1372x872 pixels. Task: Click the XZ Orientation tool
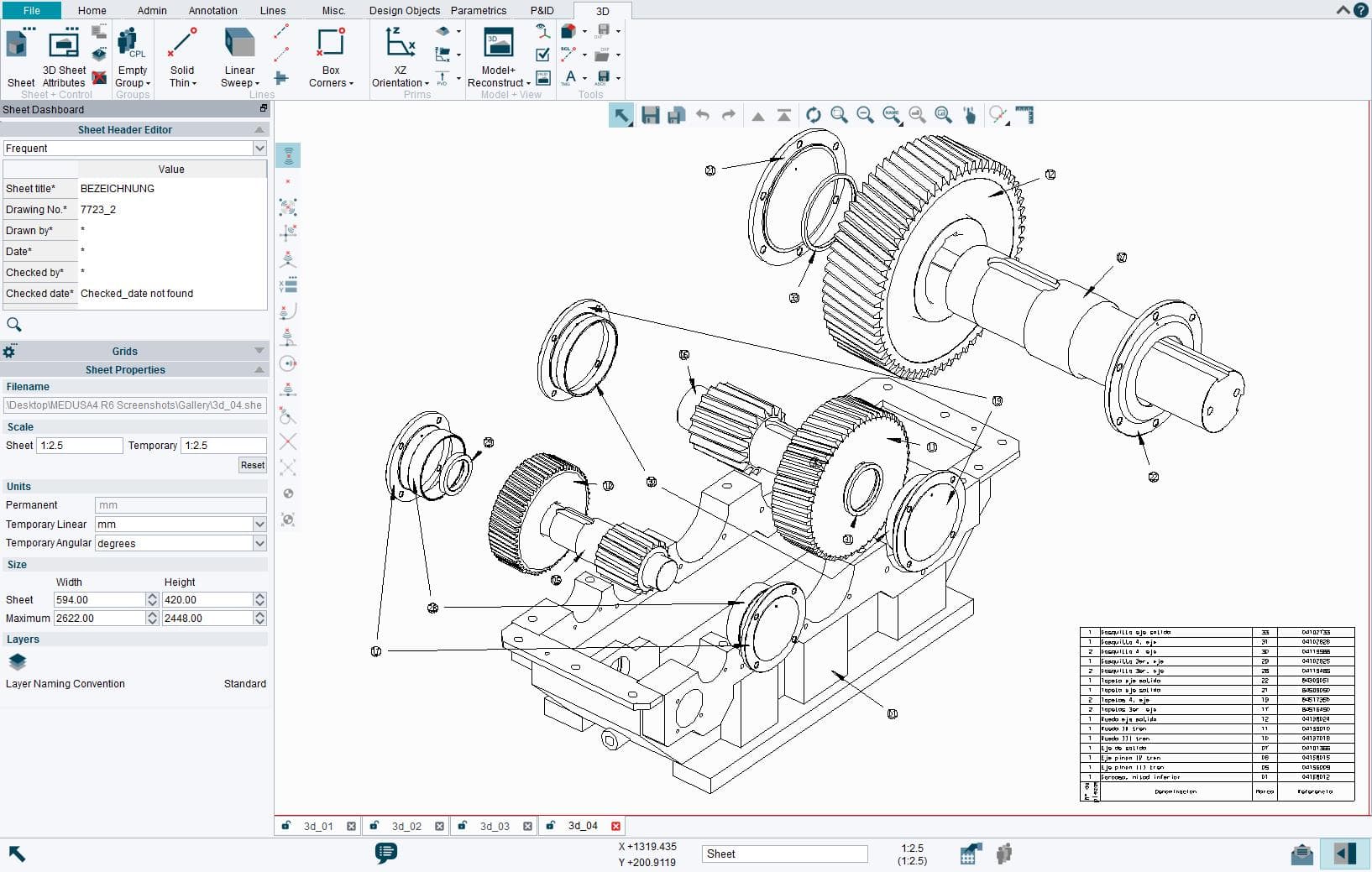(x=400, y=57)
